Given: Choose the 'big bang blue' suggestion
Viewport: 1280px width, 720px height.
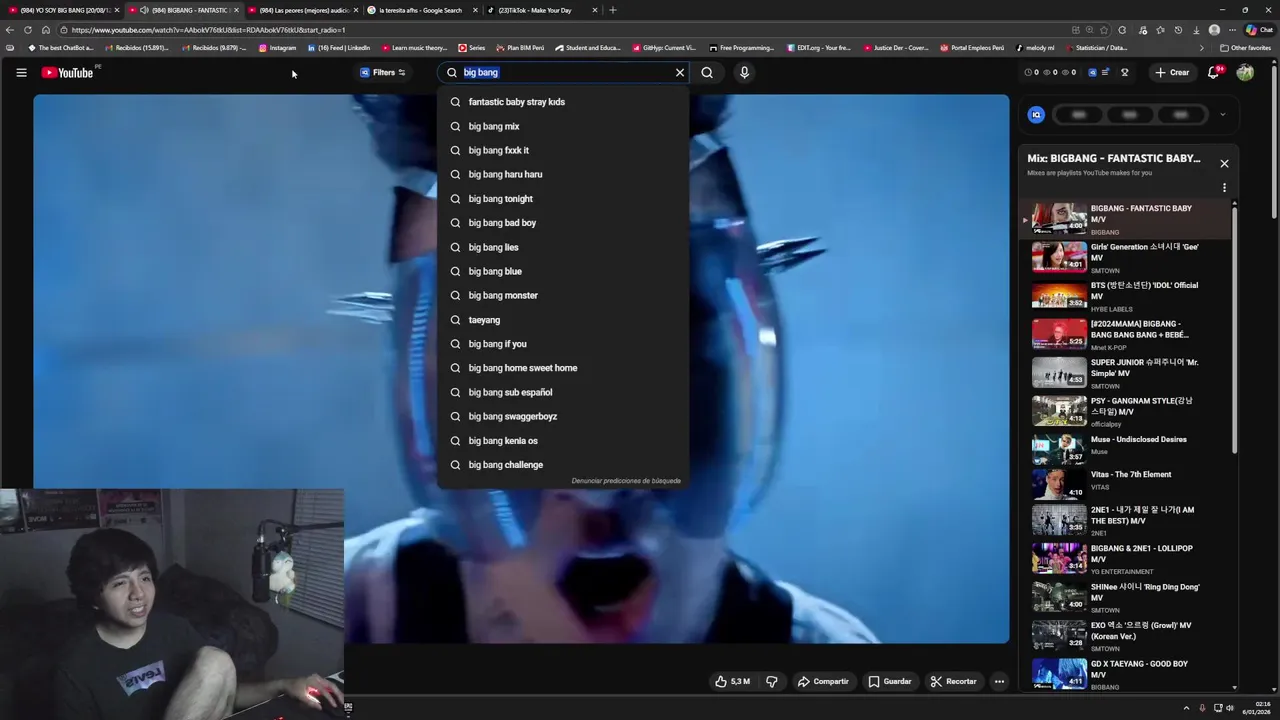Looking at the screenshot, I should point(563,271).
